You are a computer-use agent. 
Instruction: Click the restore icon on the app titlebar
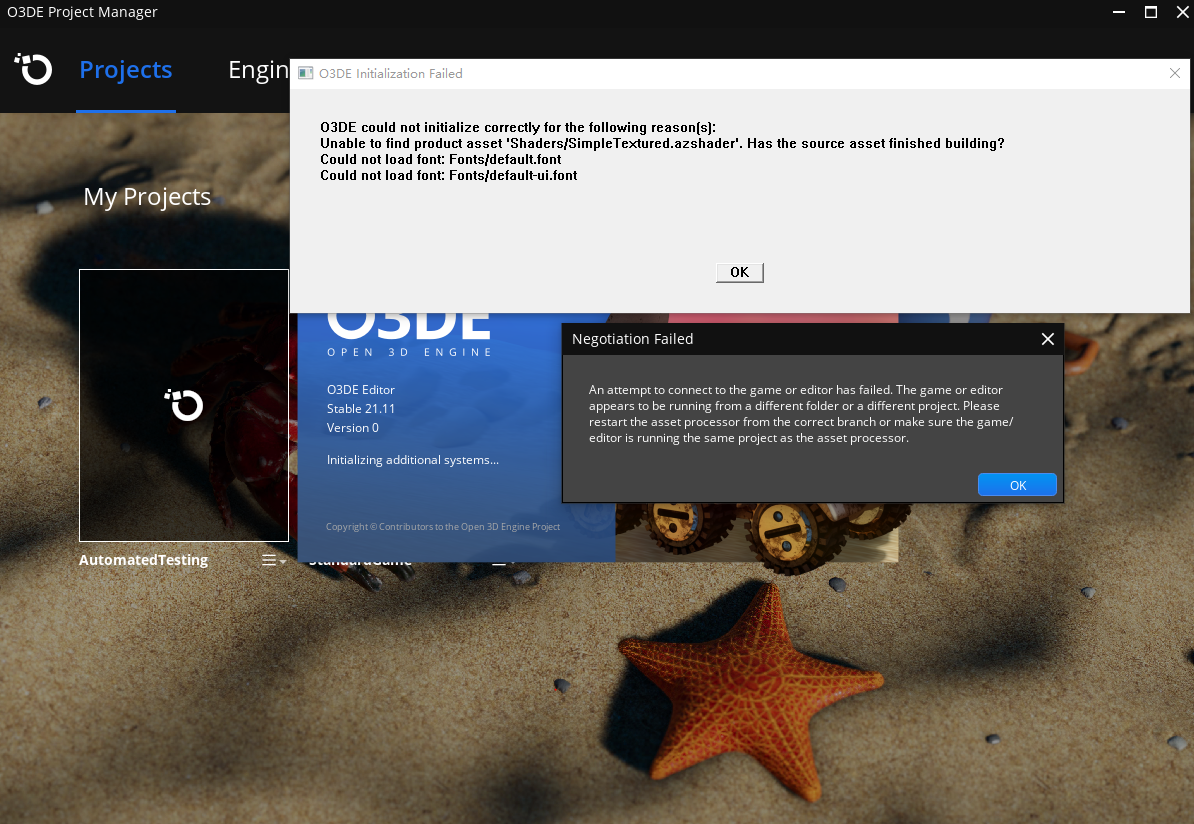click(1150, 12)
